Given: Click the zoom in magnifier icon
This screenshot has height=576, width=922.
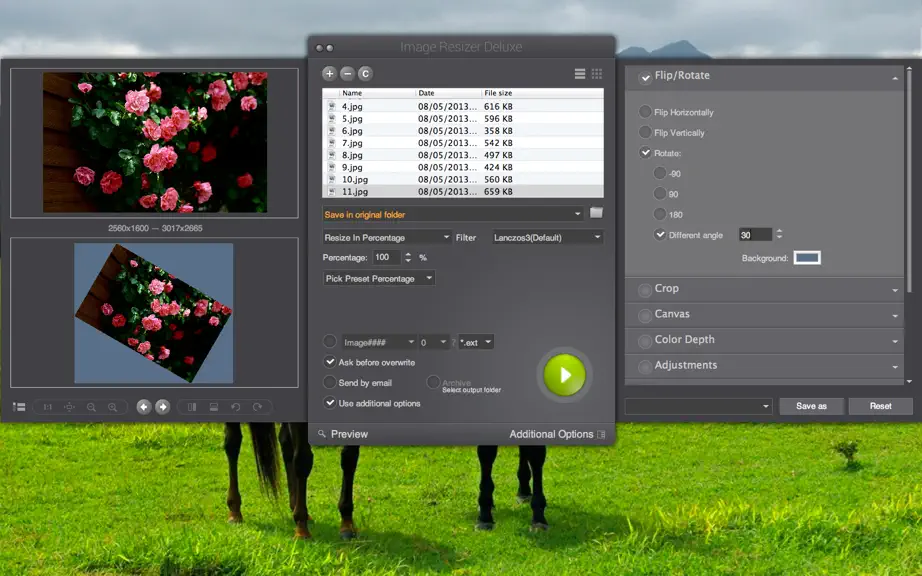Looking at the screenshot, I should (x=112, y=407).
